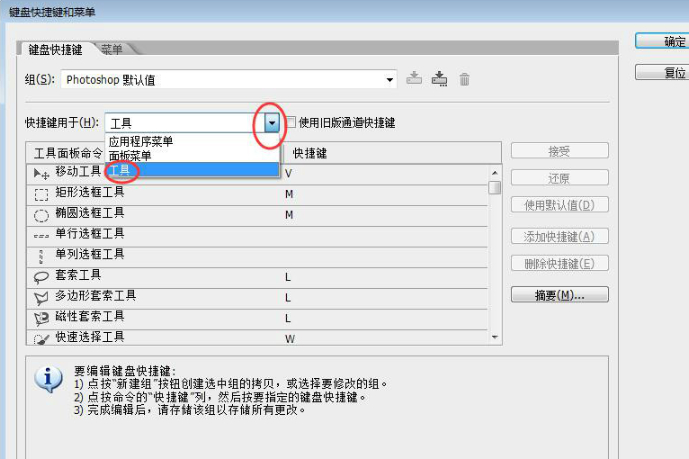The height and width of the screenshot is (459, 689).
Task: Click the 删除快捷键(E) button
Action: click(559, 264)
